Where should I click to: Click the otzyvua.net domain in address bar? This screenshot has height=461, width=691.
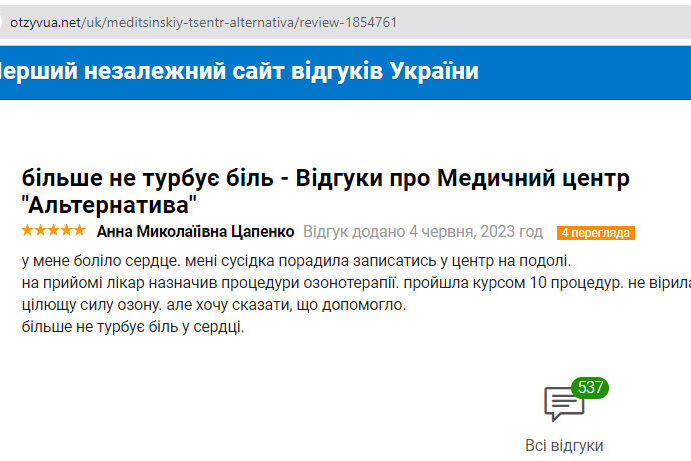pyautogui.click(x=45, y=21)
